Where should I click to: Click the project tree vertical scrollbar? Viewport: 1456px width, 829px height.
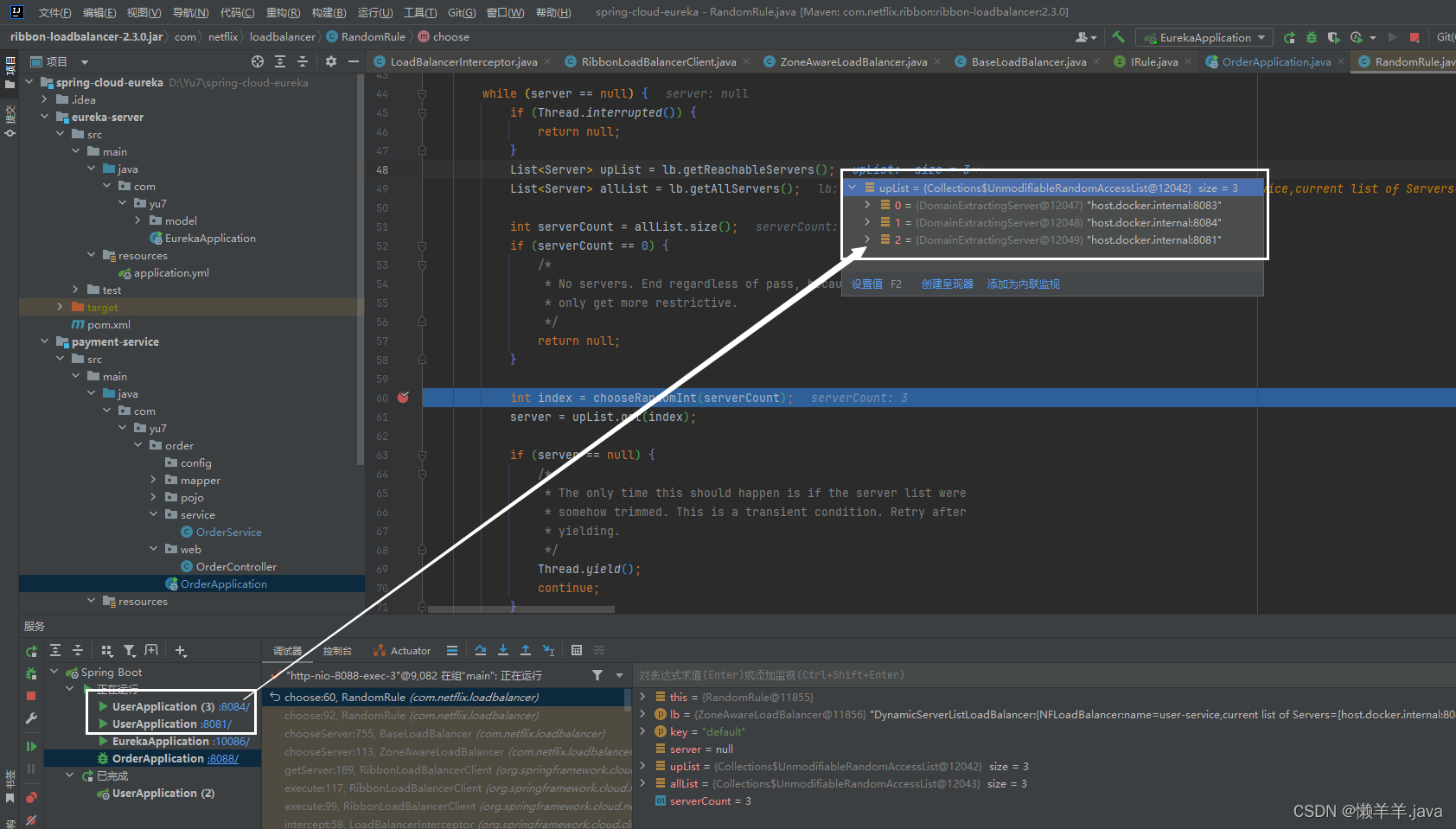(361, 271)
